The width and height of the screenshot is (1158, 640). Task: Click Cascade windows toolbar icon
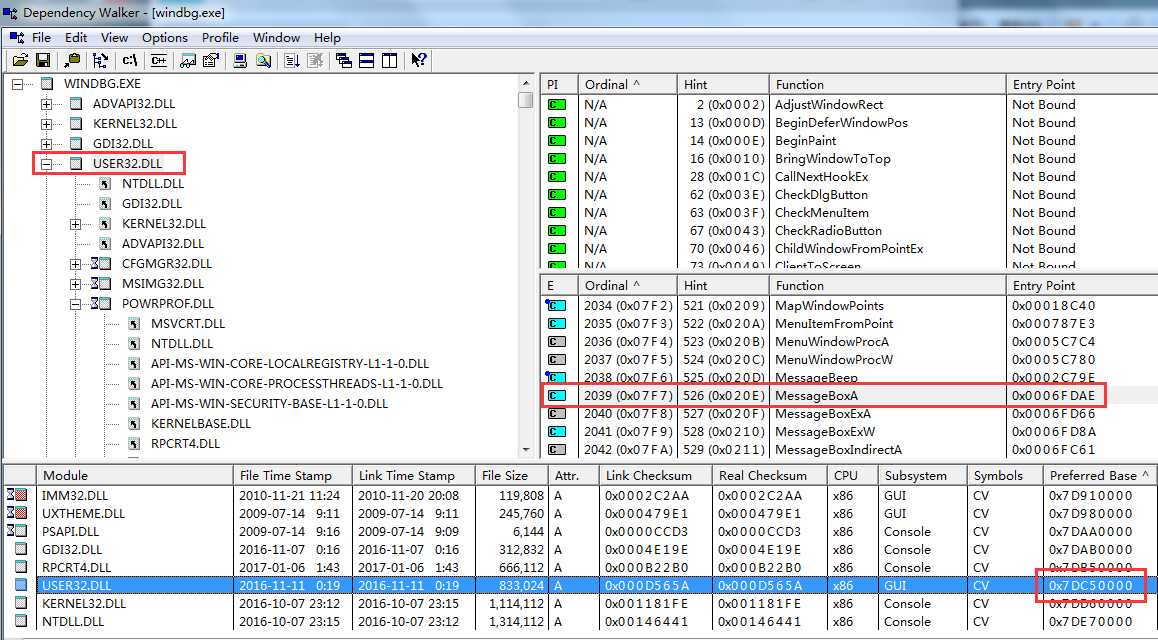(343, 61)
